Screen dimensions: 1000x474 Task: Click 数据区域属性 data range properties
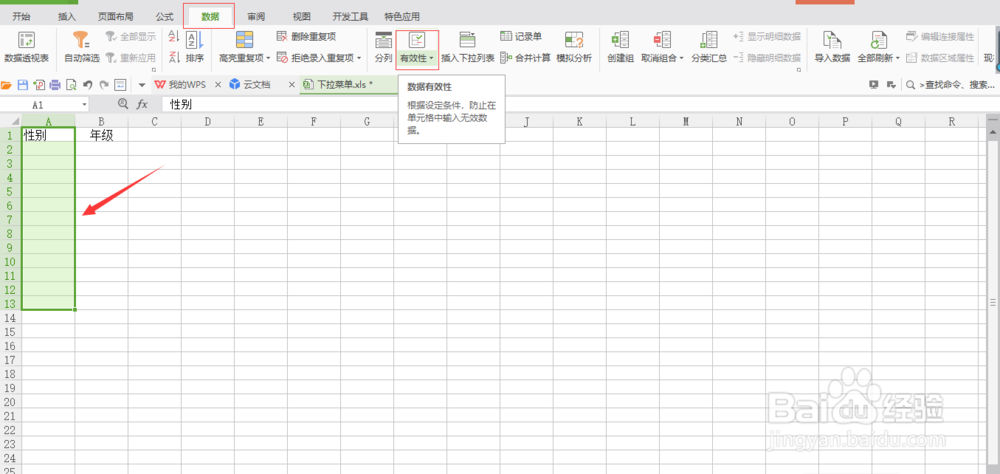pos(940,57)
